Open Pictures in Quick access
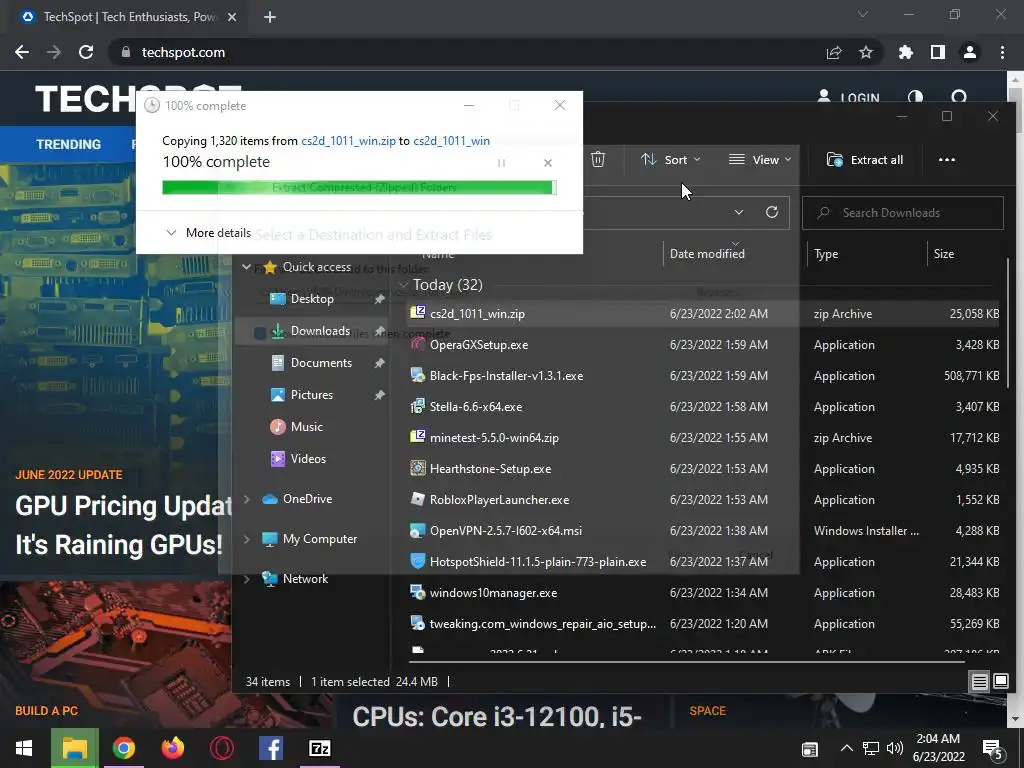 pyautogui.click(x=312, y=394)
